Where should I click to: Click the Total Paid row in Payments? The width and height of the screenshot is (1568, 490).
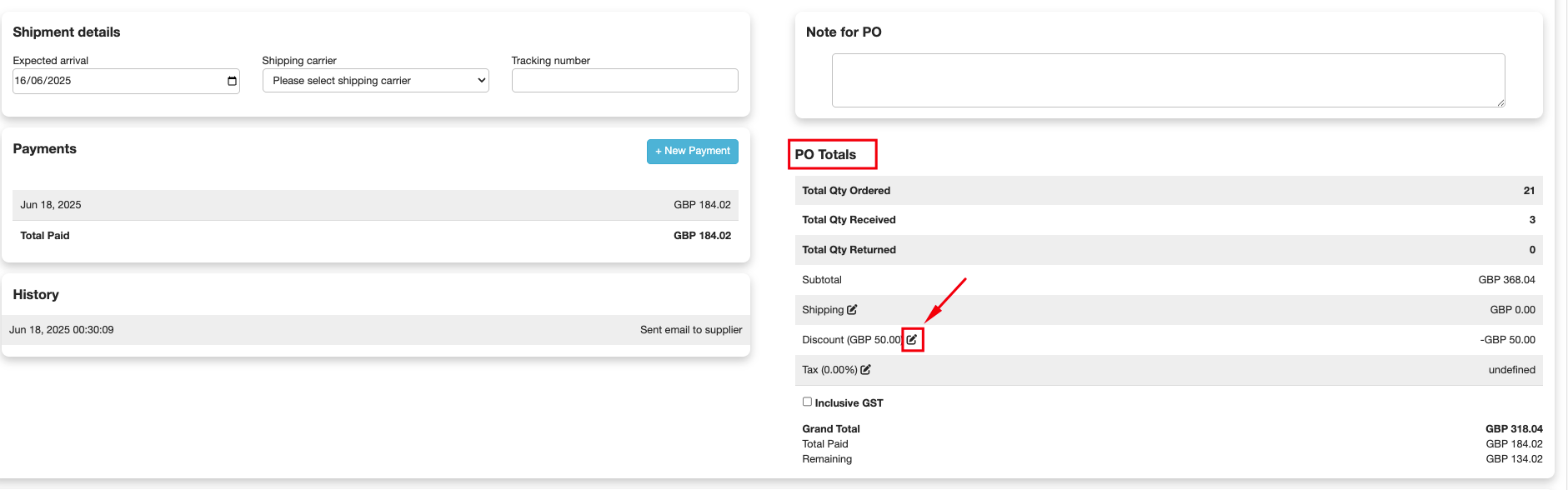[376, 236]
